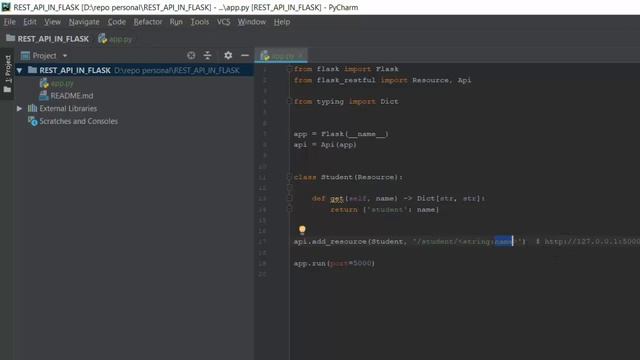This screenshot has height=360, width=640.
Task: Click the 'get' method name
Action: pos(337,199)
